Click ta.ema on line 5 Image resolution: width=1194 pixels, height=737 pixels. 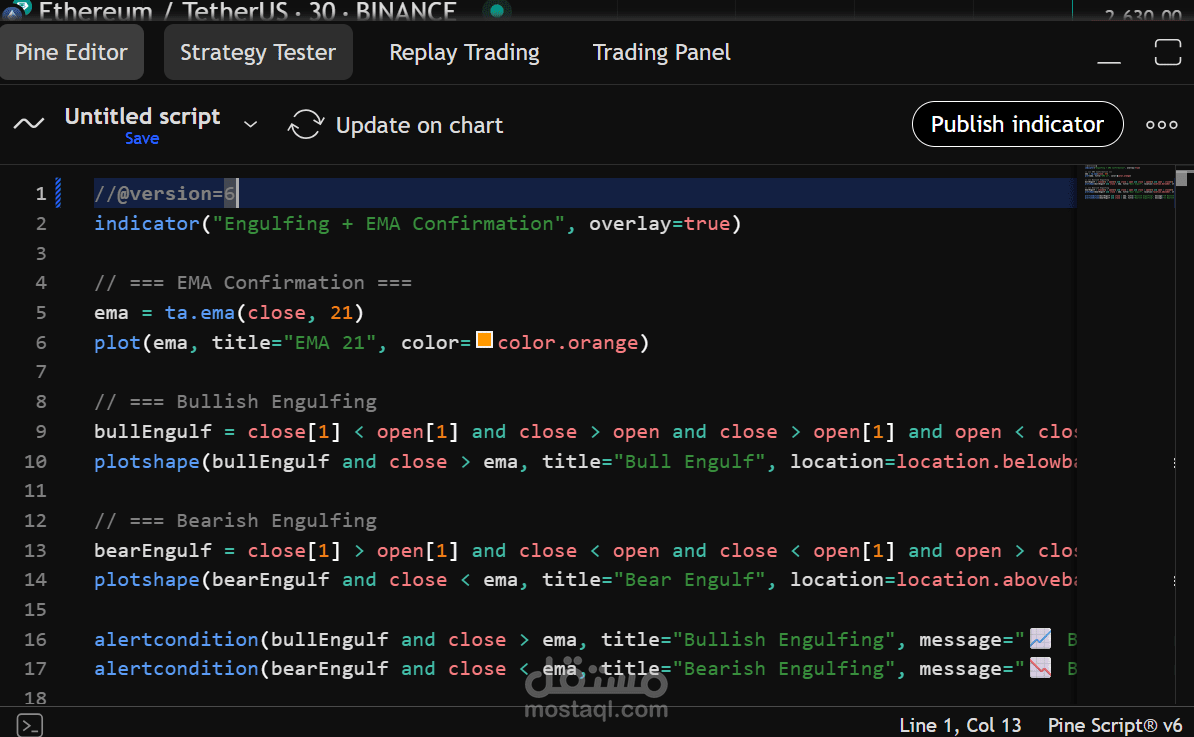click(200, 313)
